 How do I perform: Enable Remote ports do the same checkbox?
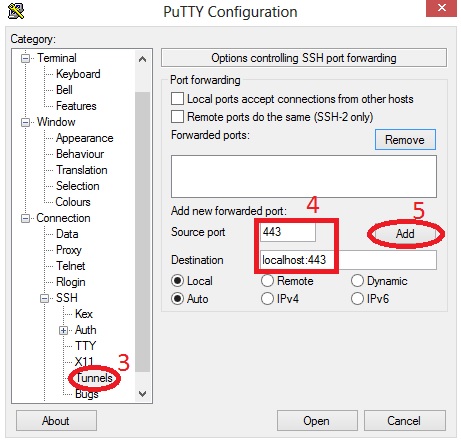(177, 117)
